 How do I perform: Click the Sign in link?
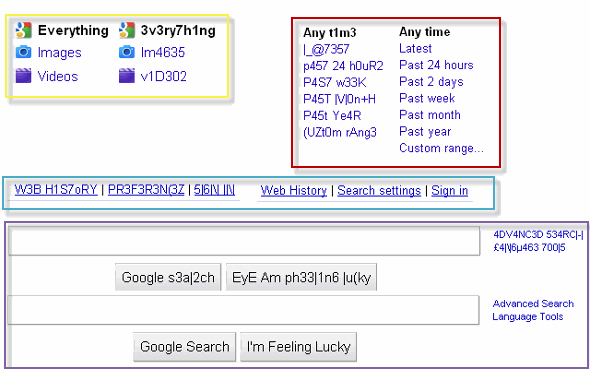pyautogui.click(x=450, y=191)
